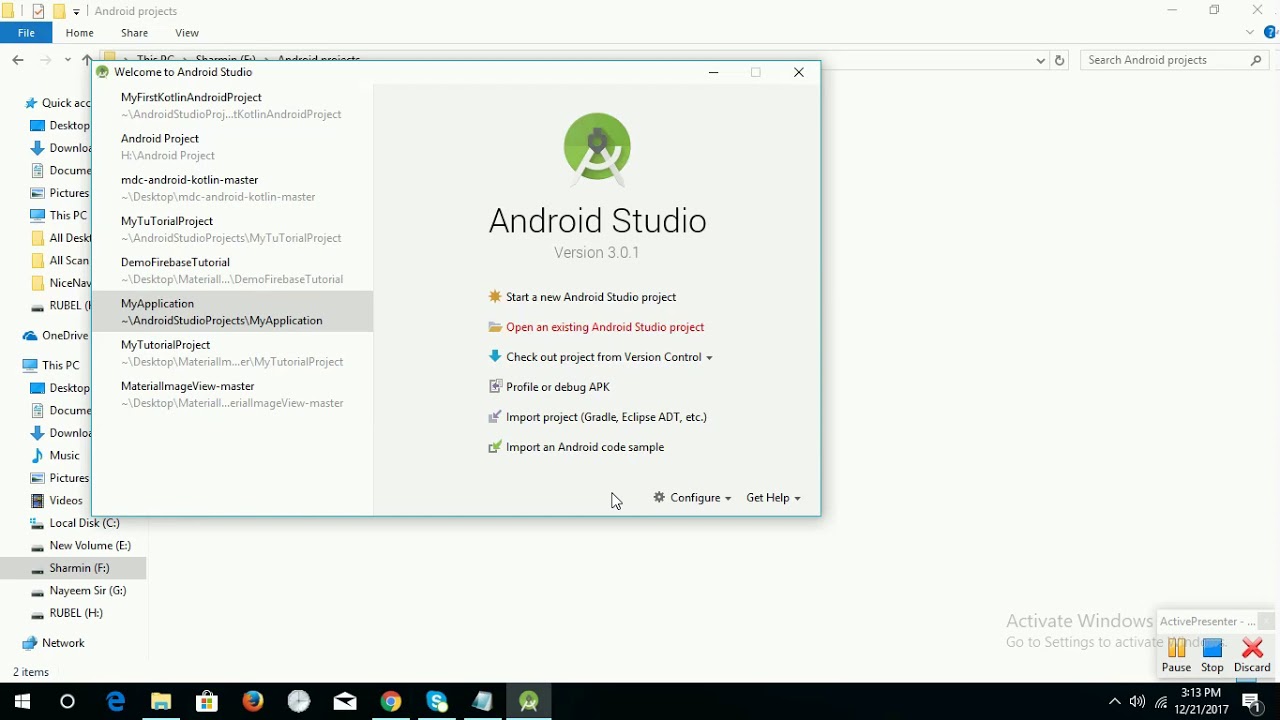Click the Import Android code sample icon
Screen dimensions: 1280x720
[494, 447]
